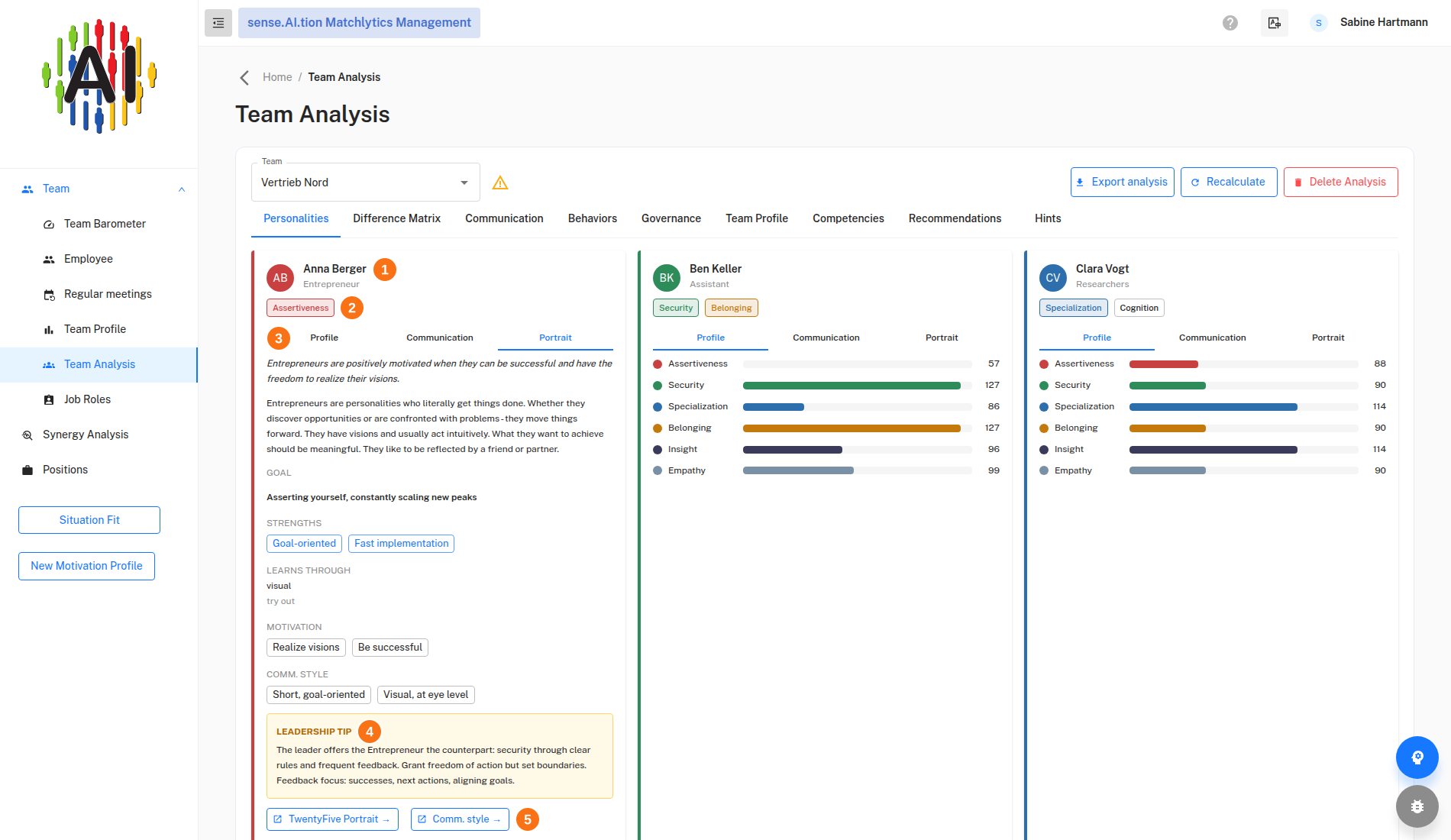Click Recalculate button
This screenshot has width=1451, height=840.
click(1229, 182)
